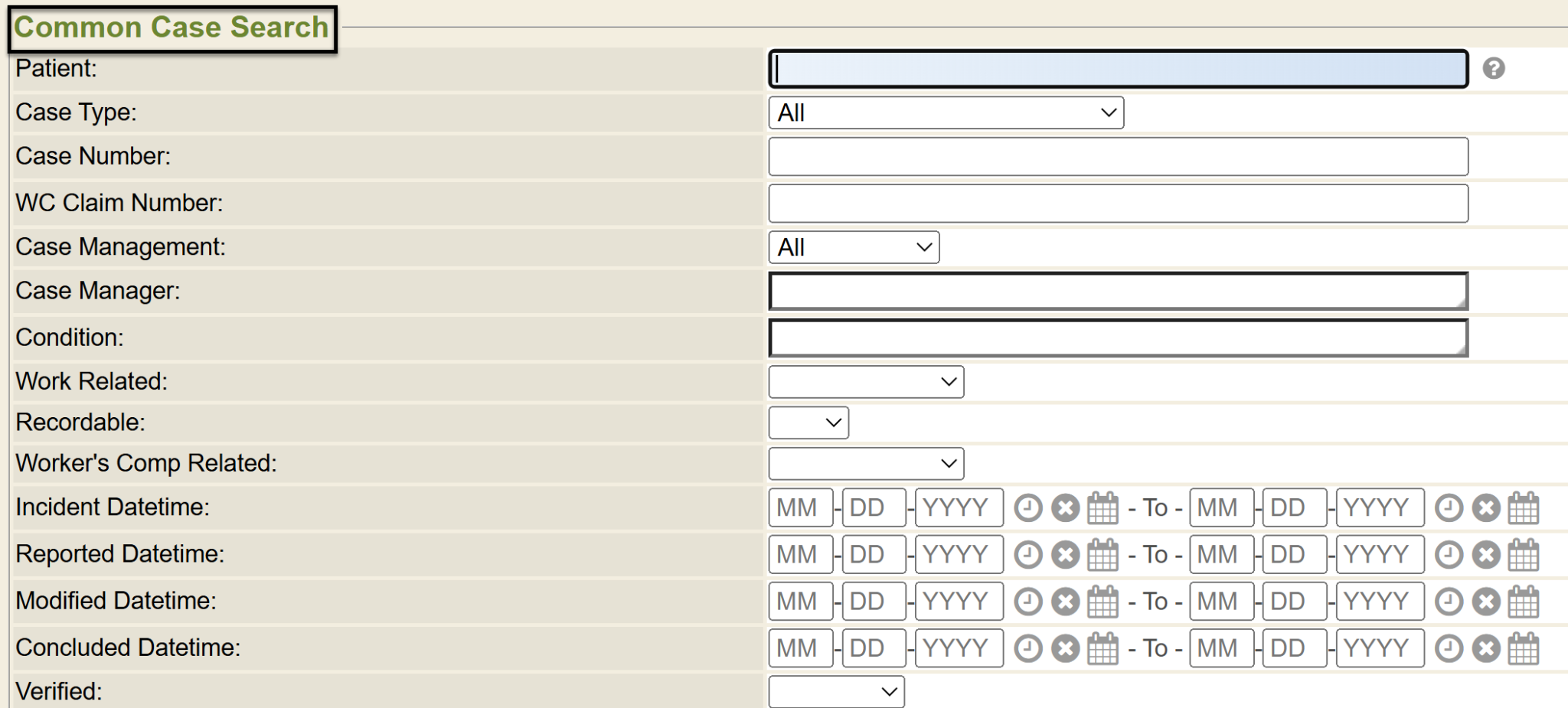
Task: Click the Case Number text field
Action: 1118,157
